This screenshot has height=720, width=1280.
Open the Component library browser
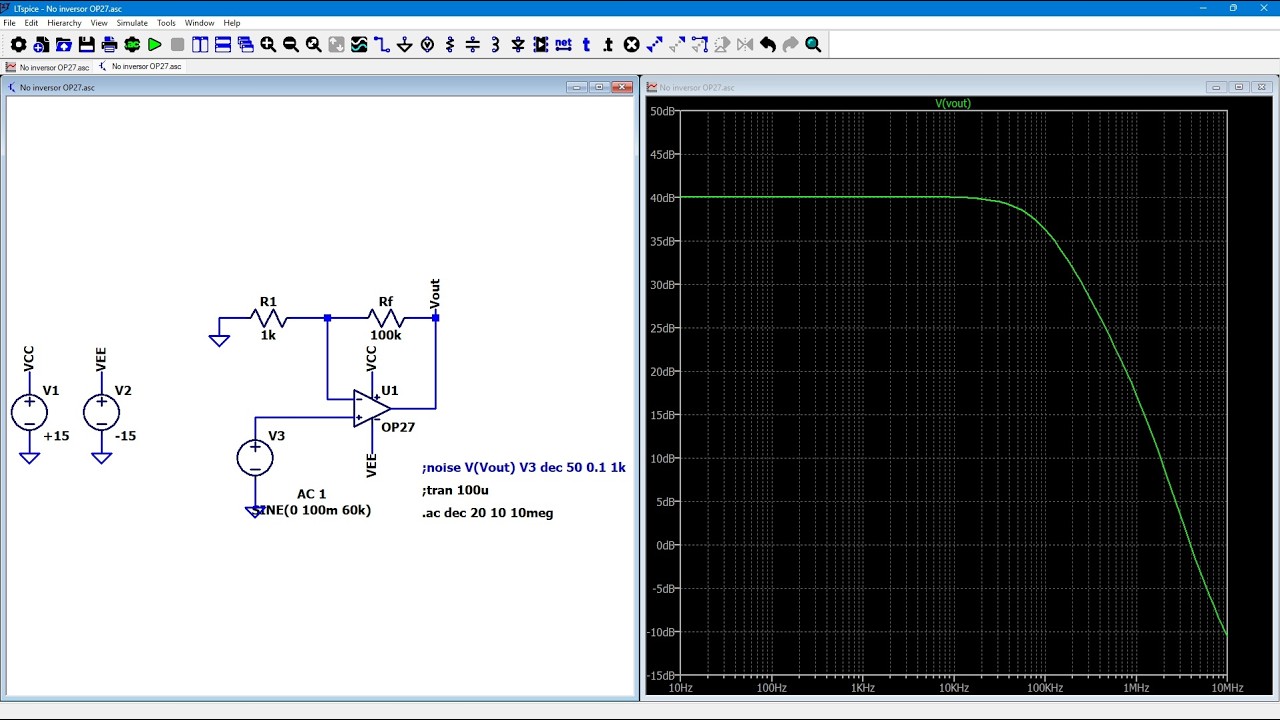[x=541, y=44]
